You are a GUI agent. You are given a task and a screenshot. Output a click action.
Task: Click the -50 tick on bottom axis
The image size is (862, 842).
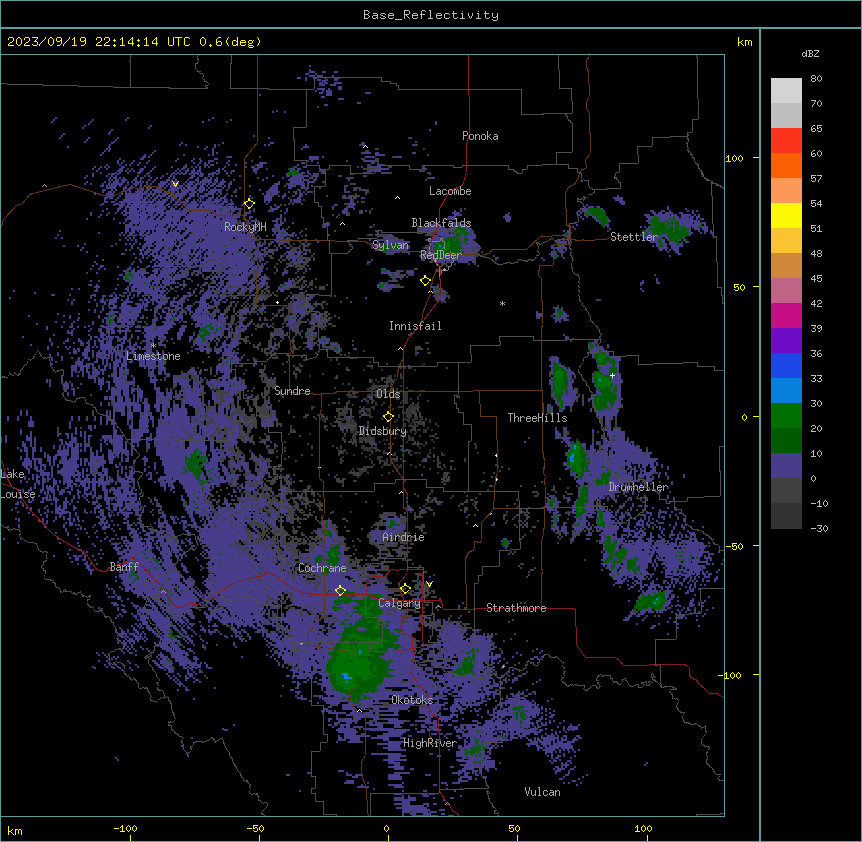(255, 828)
